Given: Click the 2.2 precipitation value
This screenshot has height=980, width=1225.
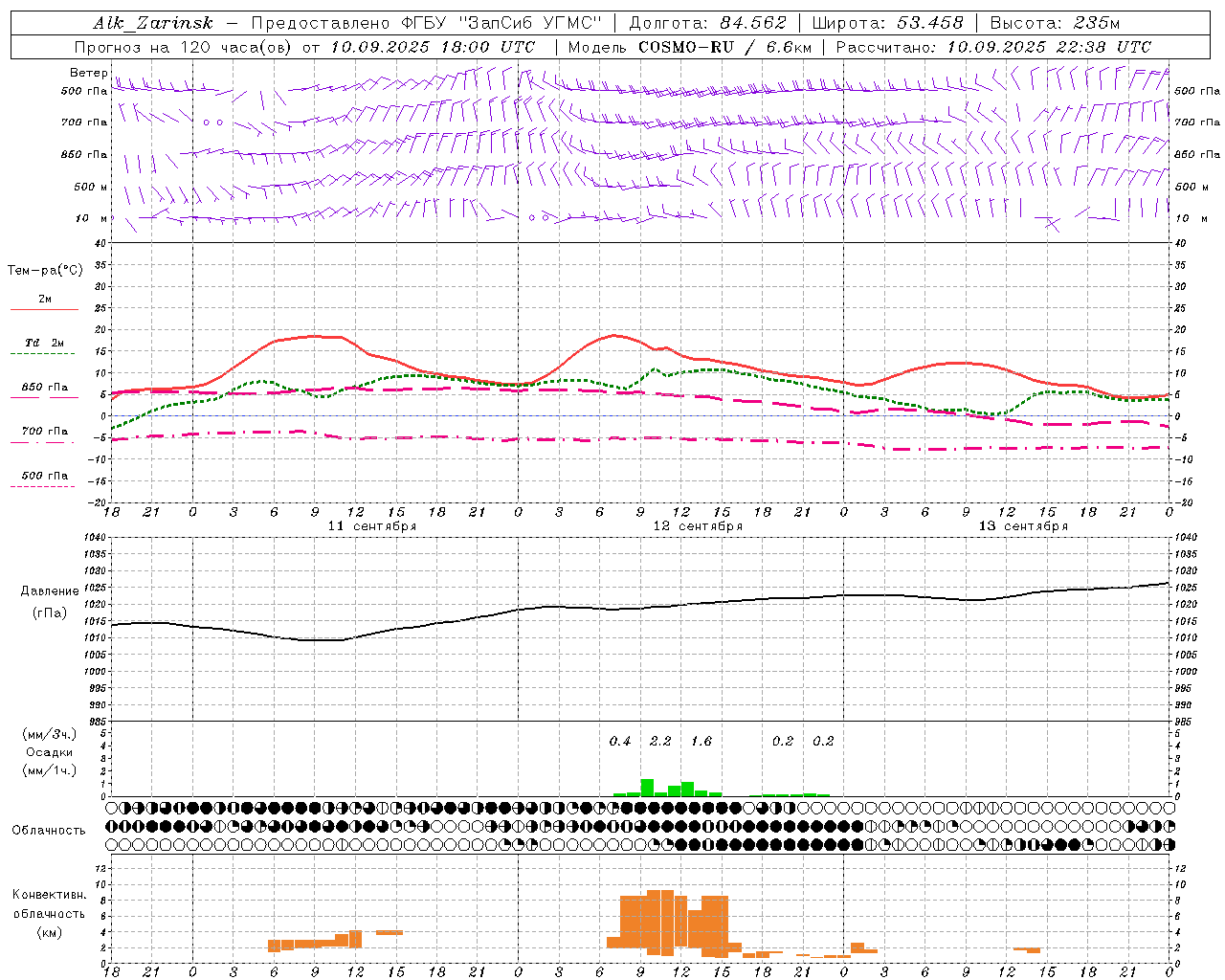Looking at the screenshot, I should [x=660, y=741].
